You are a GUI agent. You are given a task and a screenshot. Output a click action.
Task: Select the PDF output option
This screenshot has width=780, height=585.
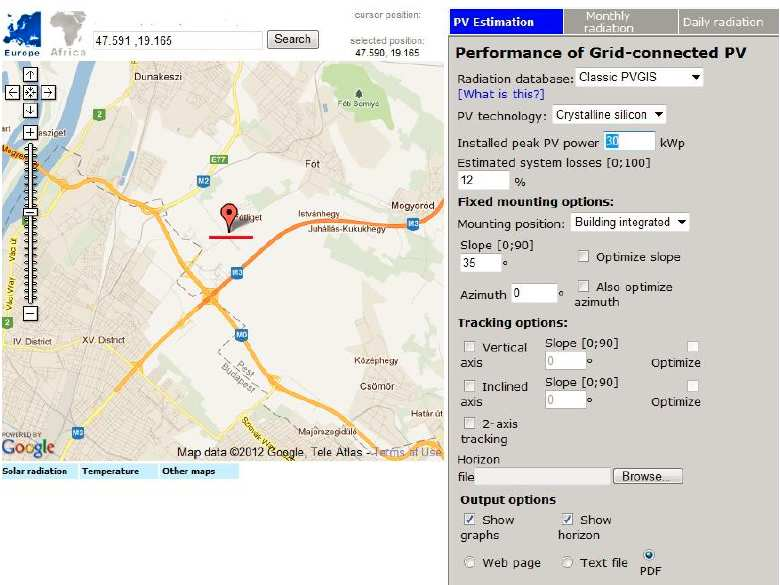click(649, 555)
